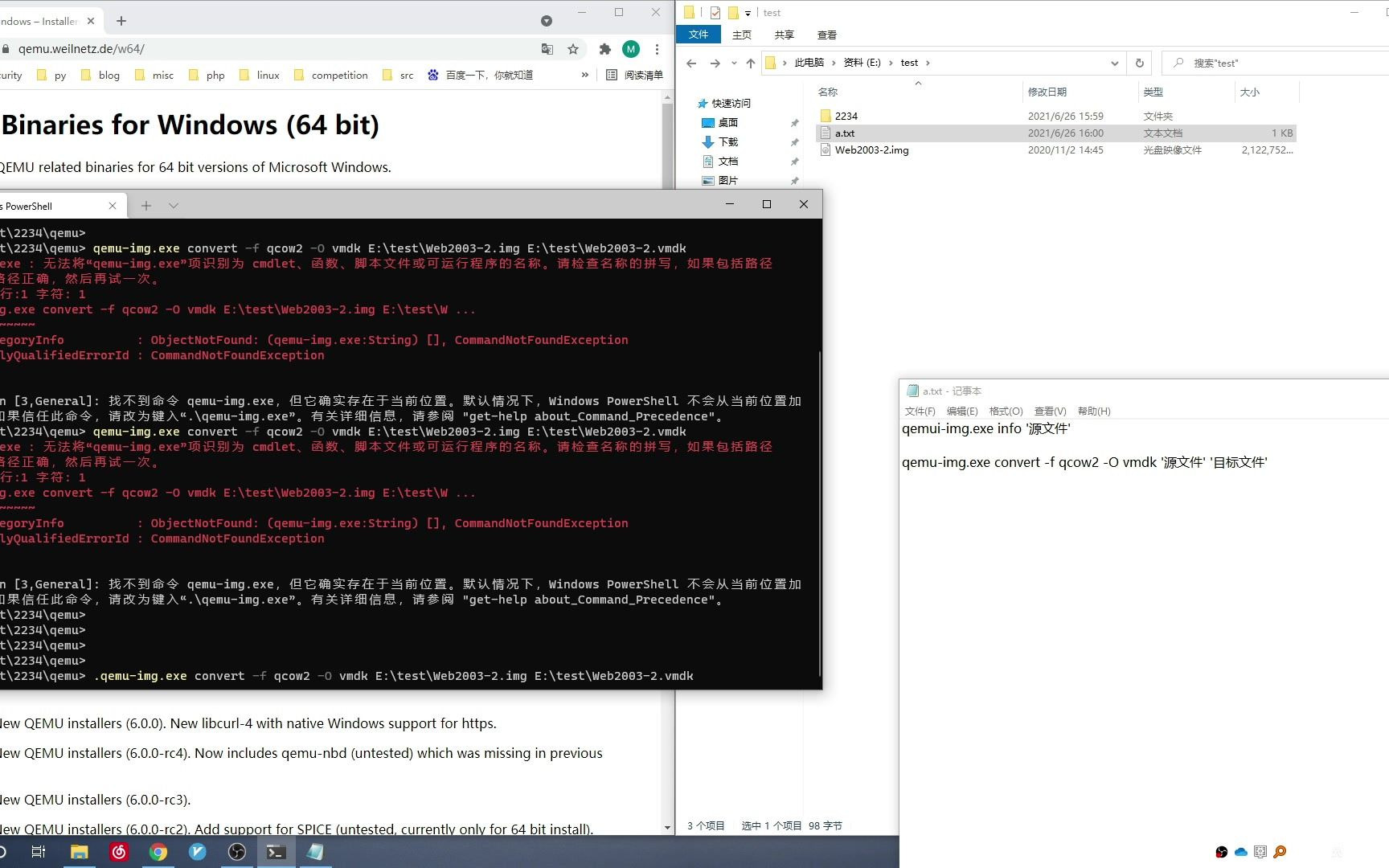
Task: Bookmark the QEMU page with the star icon
Action: click(573, 49)
